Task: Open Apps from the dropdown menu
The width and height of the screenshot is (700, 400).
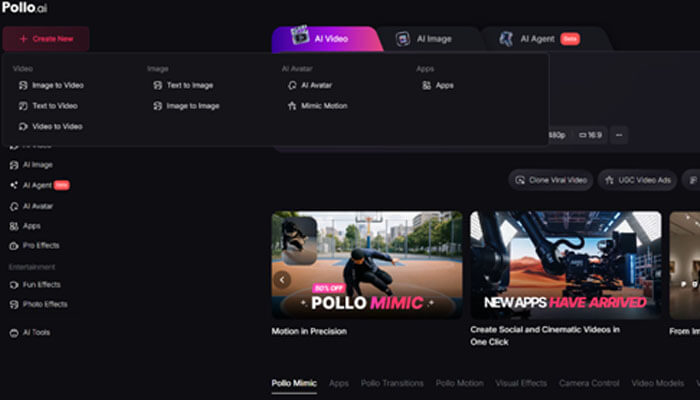Action: [x=438, y=85]
